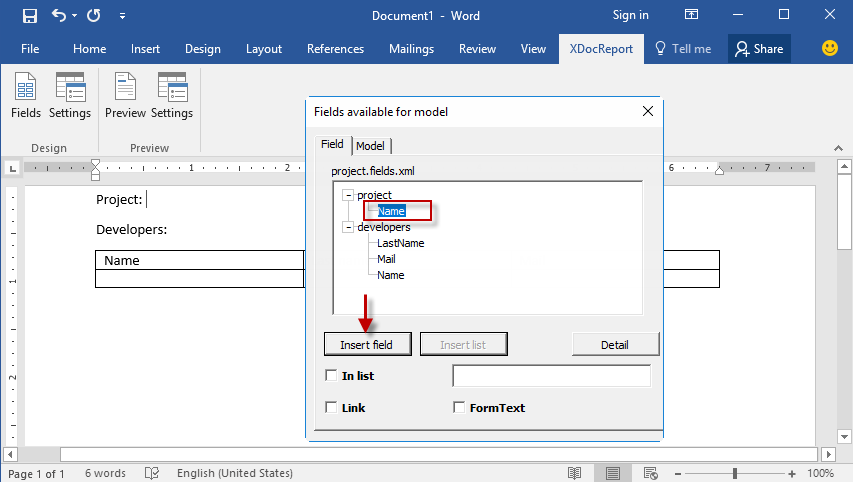Image resolution: width=853 pixels, height=482 pixels.
Task: Toggle the Link checkbox
Action: click(x=332, y=408)
